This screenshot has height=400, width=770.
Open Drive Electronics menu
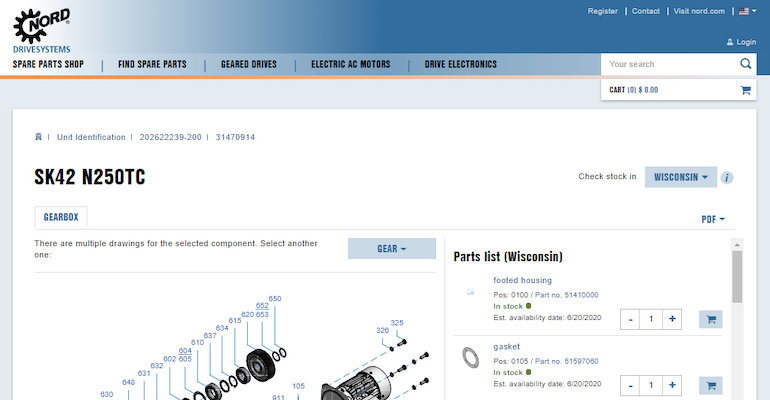(461, 64)
